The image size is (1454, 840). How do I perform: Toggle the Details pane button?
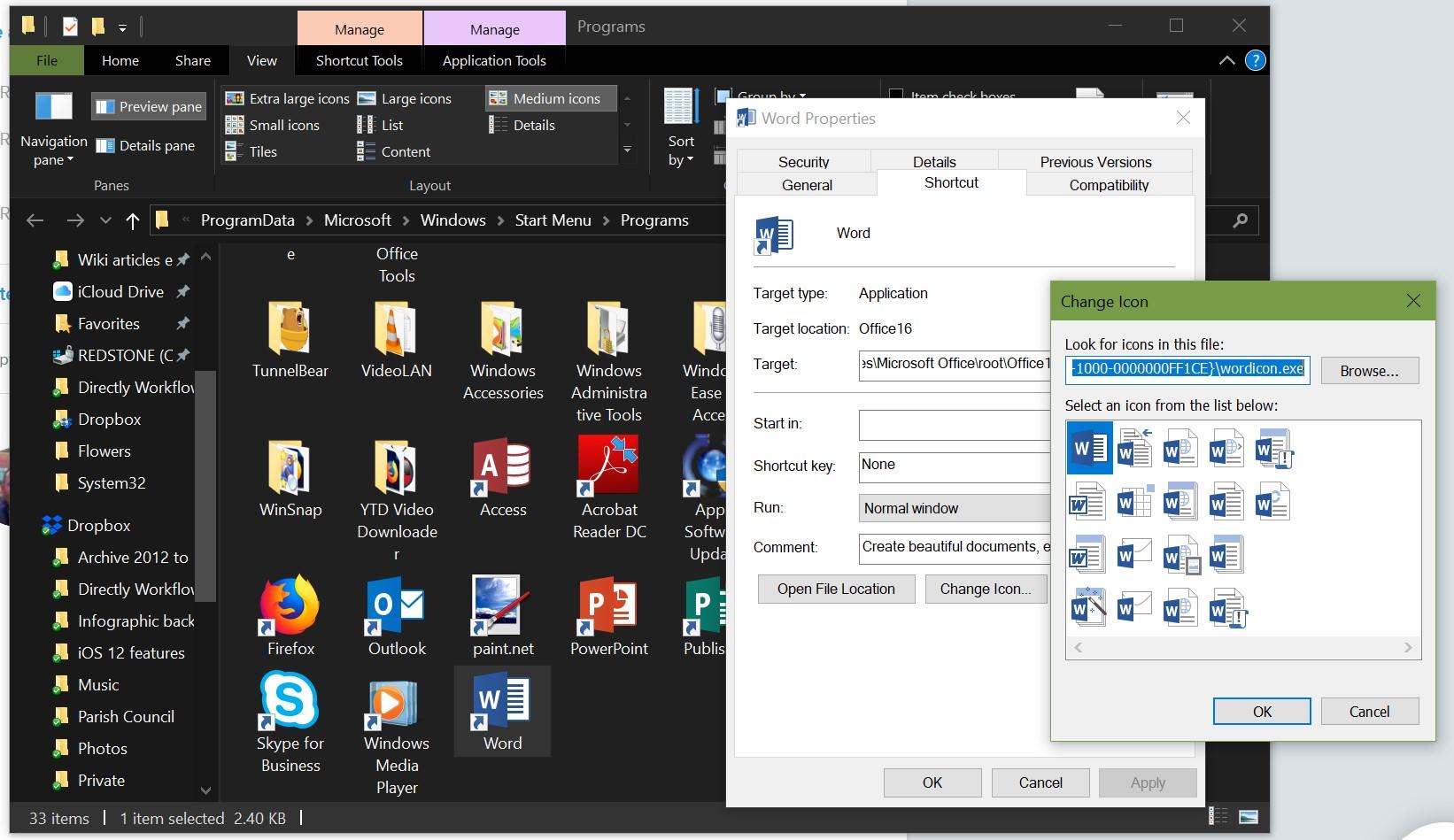146,146
